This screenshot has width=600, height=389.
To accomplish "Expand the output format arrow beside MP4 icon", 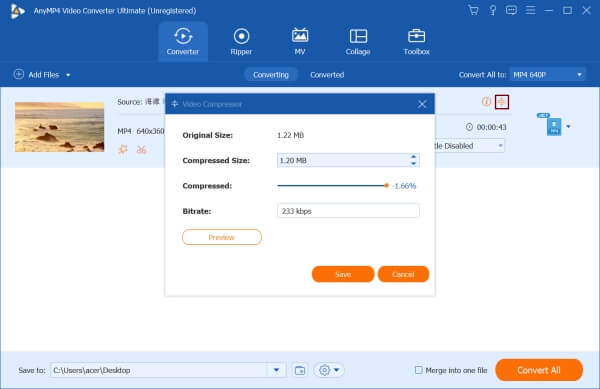I will pyautogui.click(x=568, y=127).
